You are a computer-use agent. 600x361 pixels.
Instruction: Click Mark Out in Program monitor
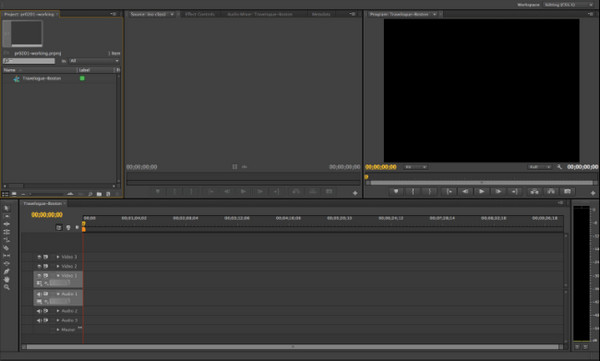[x=430, y=191]
